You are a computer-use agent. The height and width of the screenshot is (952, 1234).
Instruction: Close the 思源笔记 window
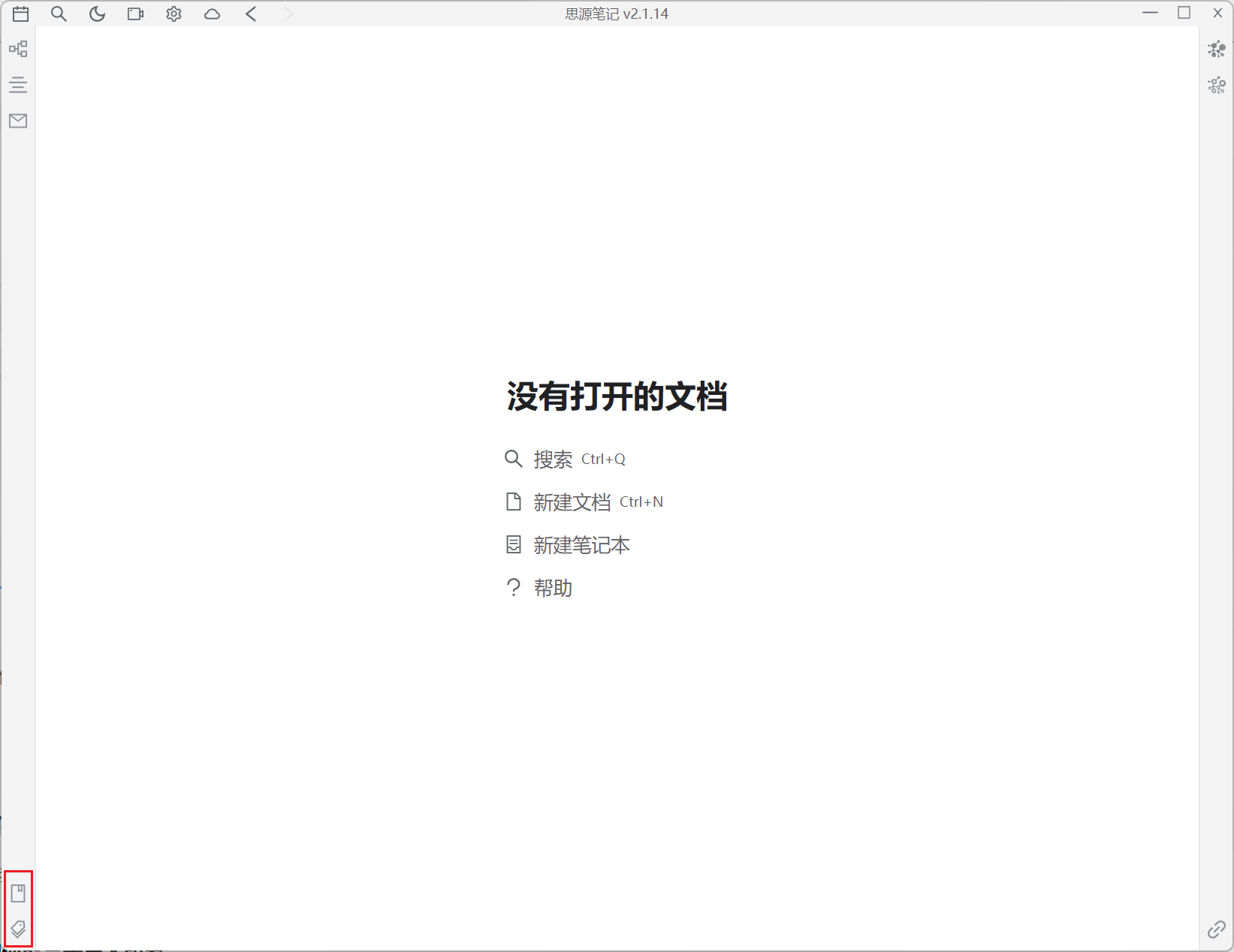[1217, 13]
